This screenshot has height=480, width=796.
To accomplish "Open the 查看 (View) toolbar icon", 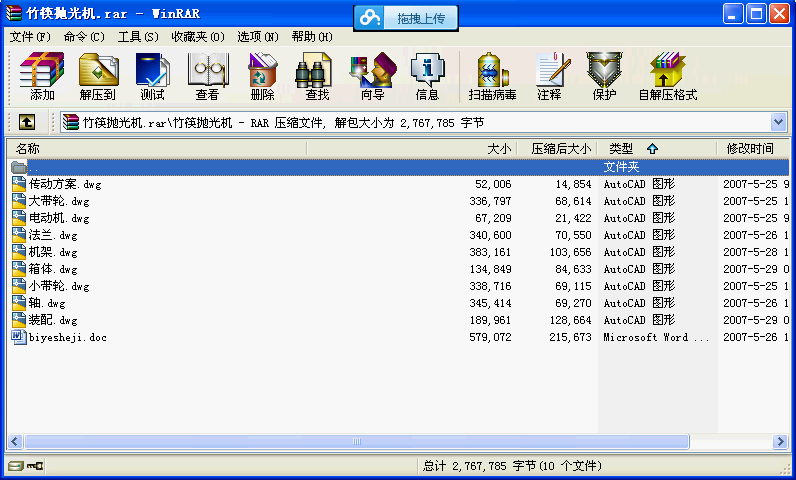I will [208, 70].
